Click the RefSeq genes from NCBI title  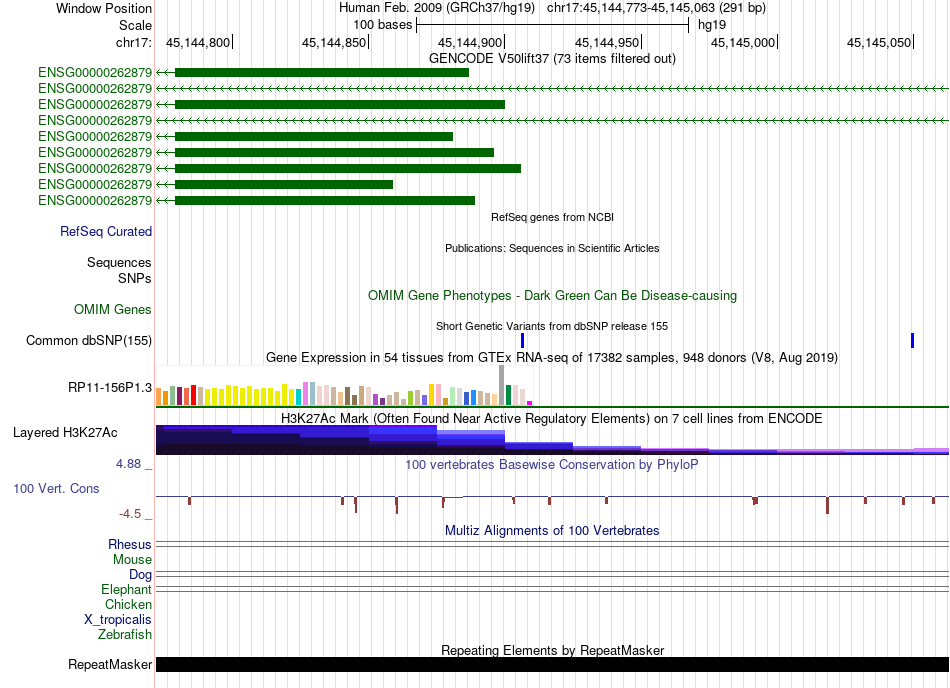click(552, 217)
